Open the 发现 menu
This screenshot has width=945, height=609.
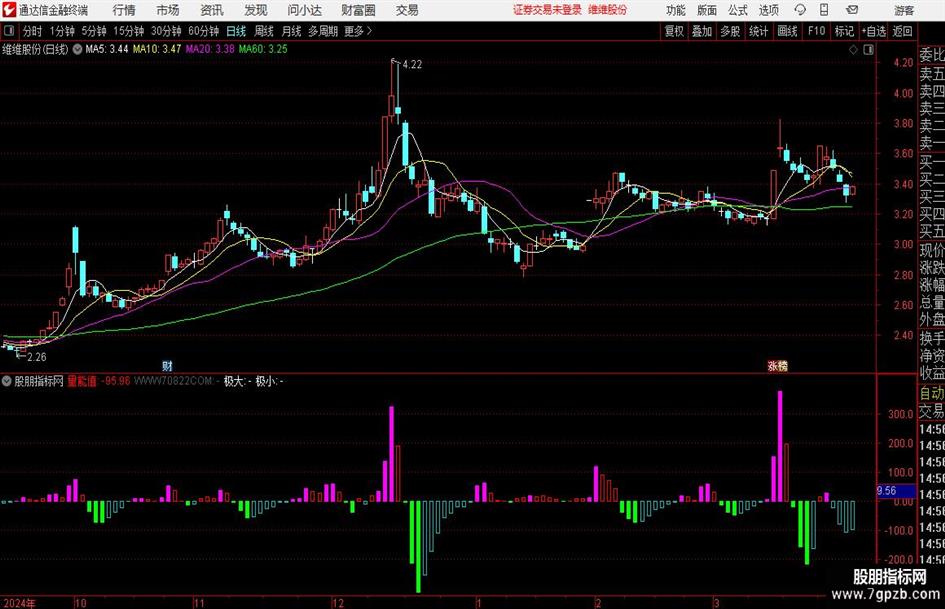(256, 10)
